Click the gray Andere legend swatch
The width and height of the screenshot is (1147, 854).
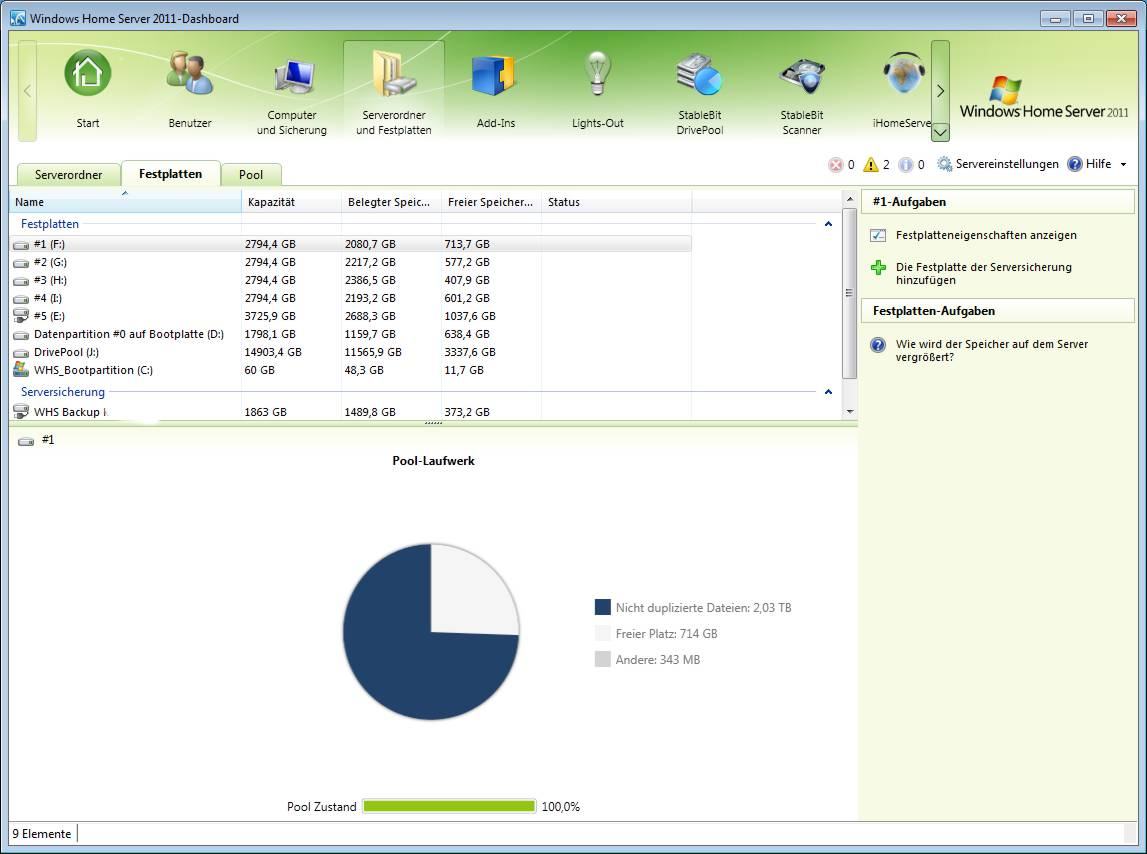click(603, 659)
